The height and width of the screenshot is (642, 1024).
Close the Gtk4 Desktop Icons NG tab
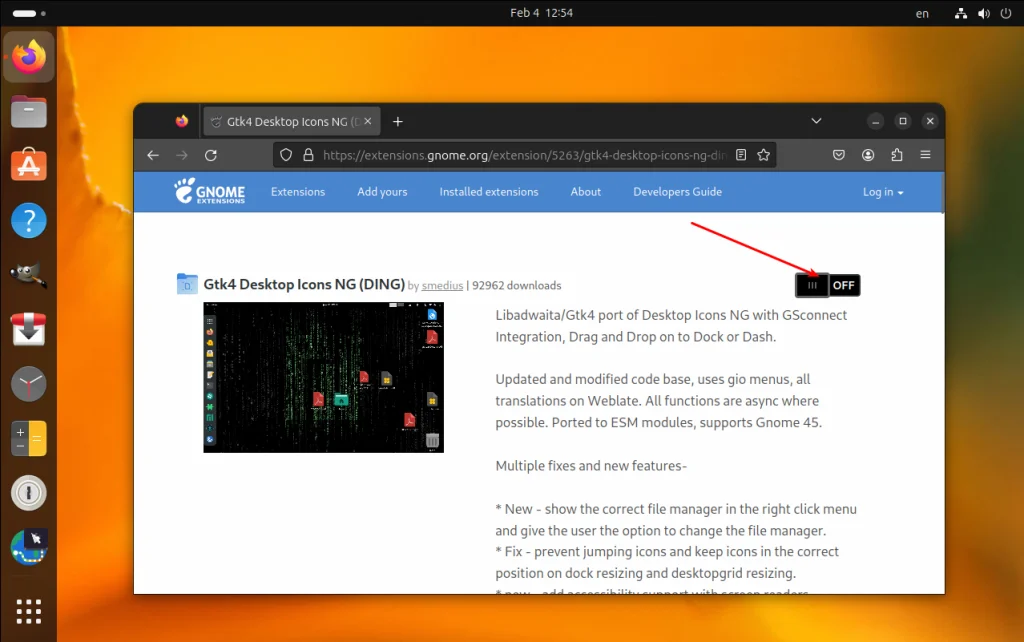click(x=368, y=121)
